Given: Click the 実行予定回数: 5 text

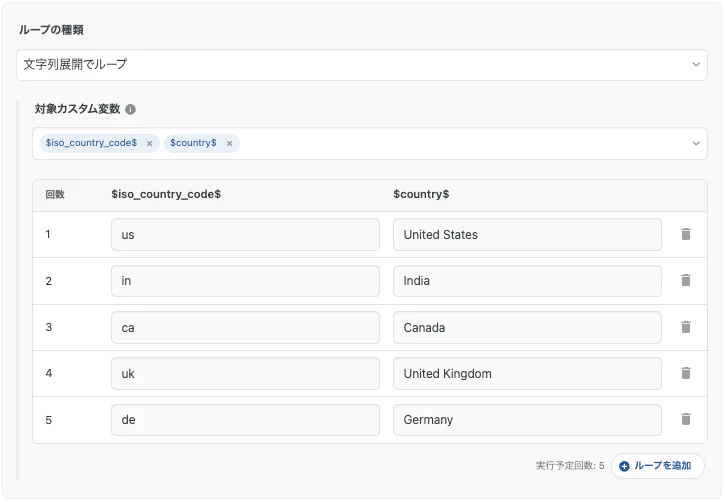Looking at the screenshot, I should pyautogui.click(x=570, y=465).
